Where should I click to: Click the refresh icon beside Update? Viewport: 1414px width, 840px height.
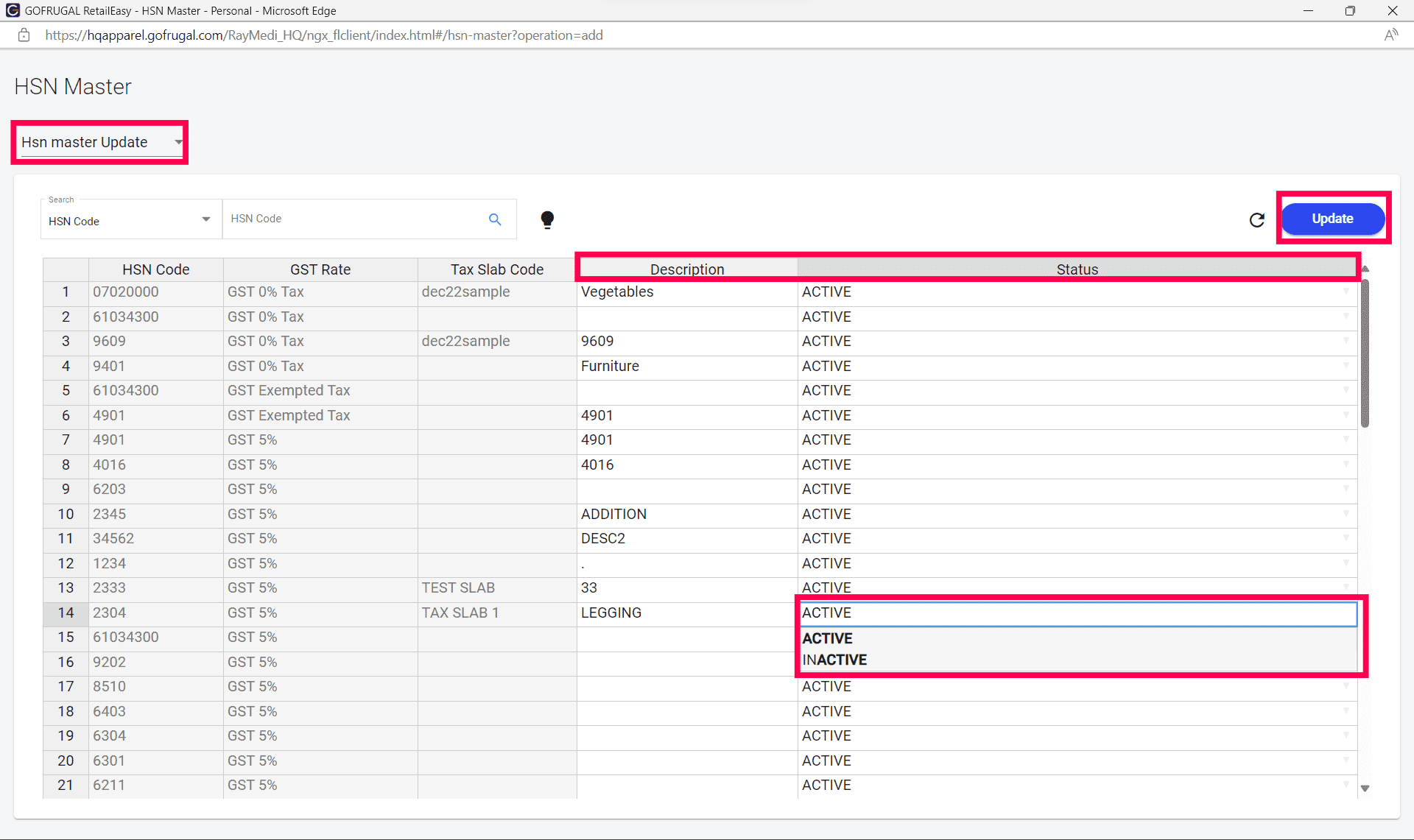(x=1256, y=219)
